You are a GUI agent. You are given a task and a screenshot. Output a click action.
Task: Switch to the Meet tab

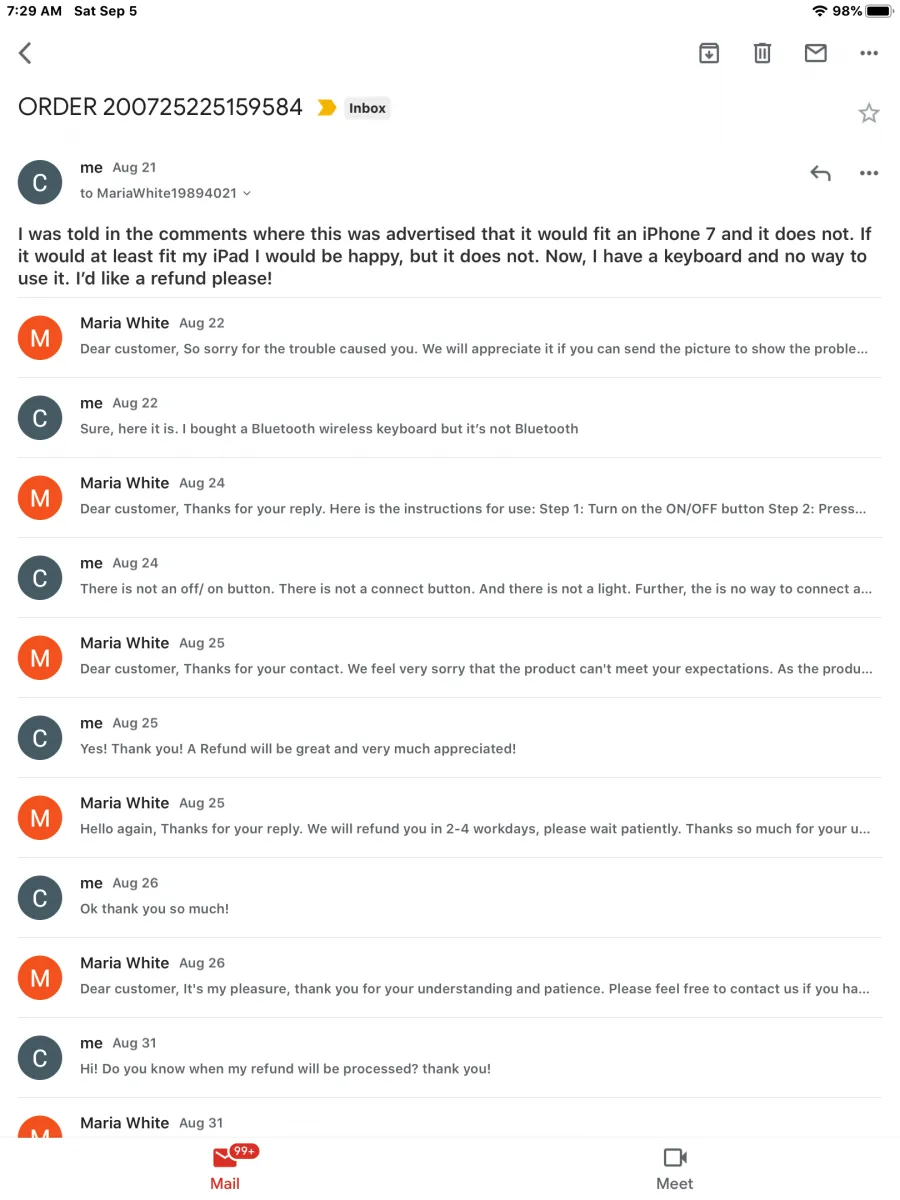(675, 1167)
